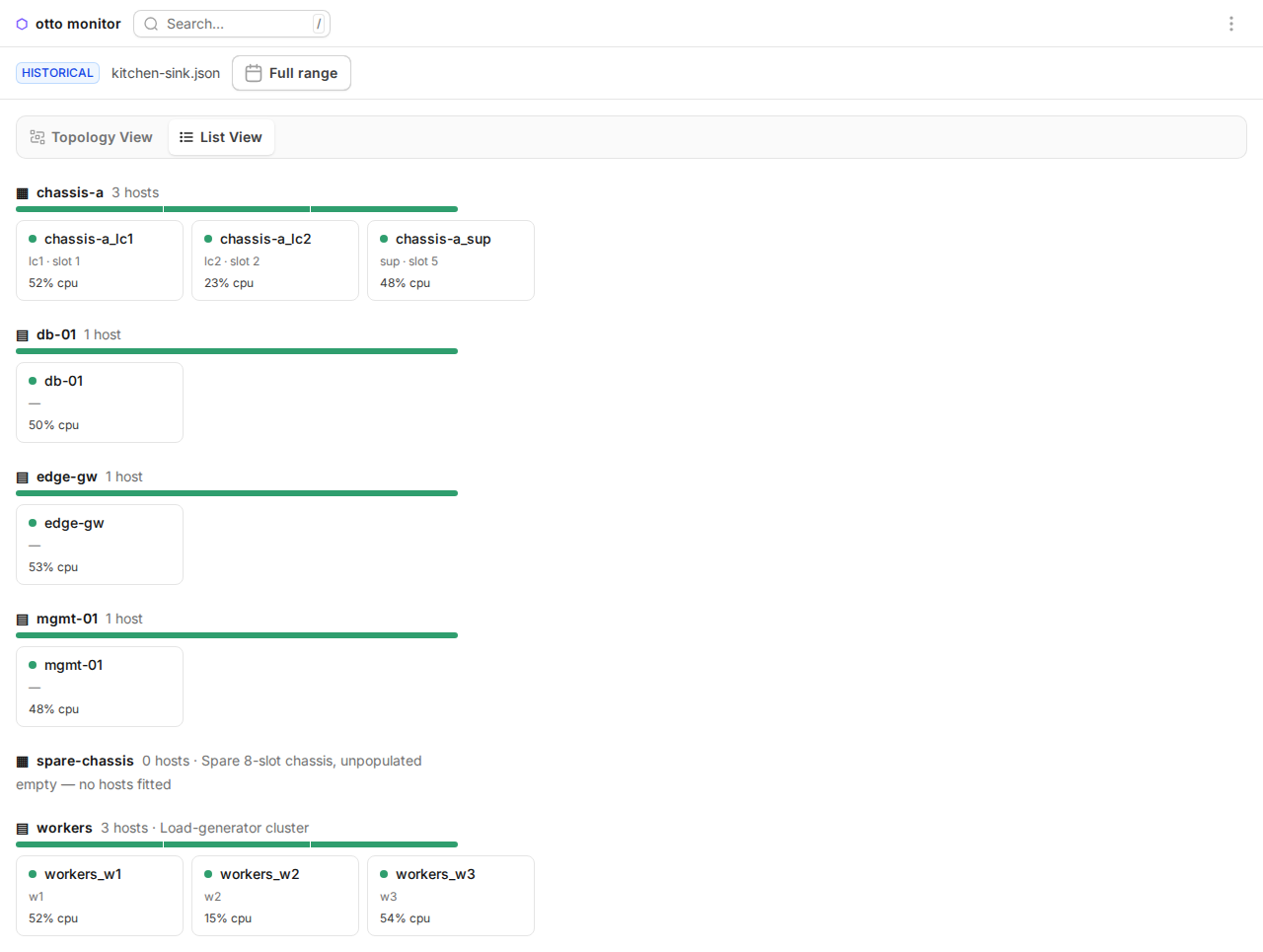This screenshot has width=1263, height=952.
Task: Click the chassis-a group heading
Action: [x=70, y=192]
